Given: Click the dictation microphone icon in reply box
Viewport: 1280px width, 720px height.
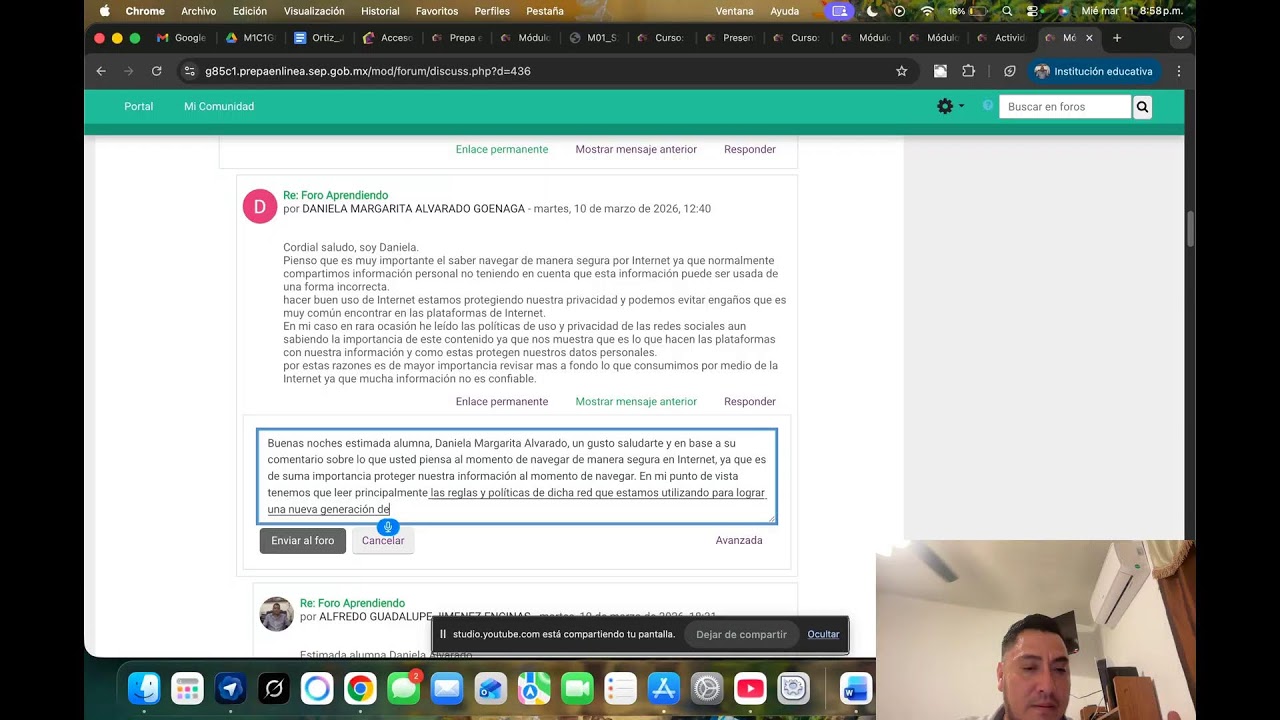Looking at the screenshot, I should tap(388, 527).
